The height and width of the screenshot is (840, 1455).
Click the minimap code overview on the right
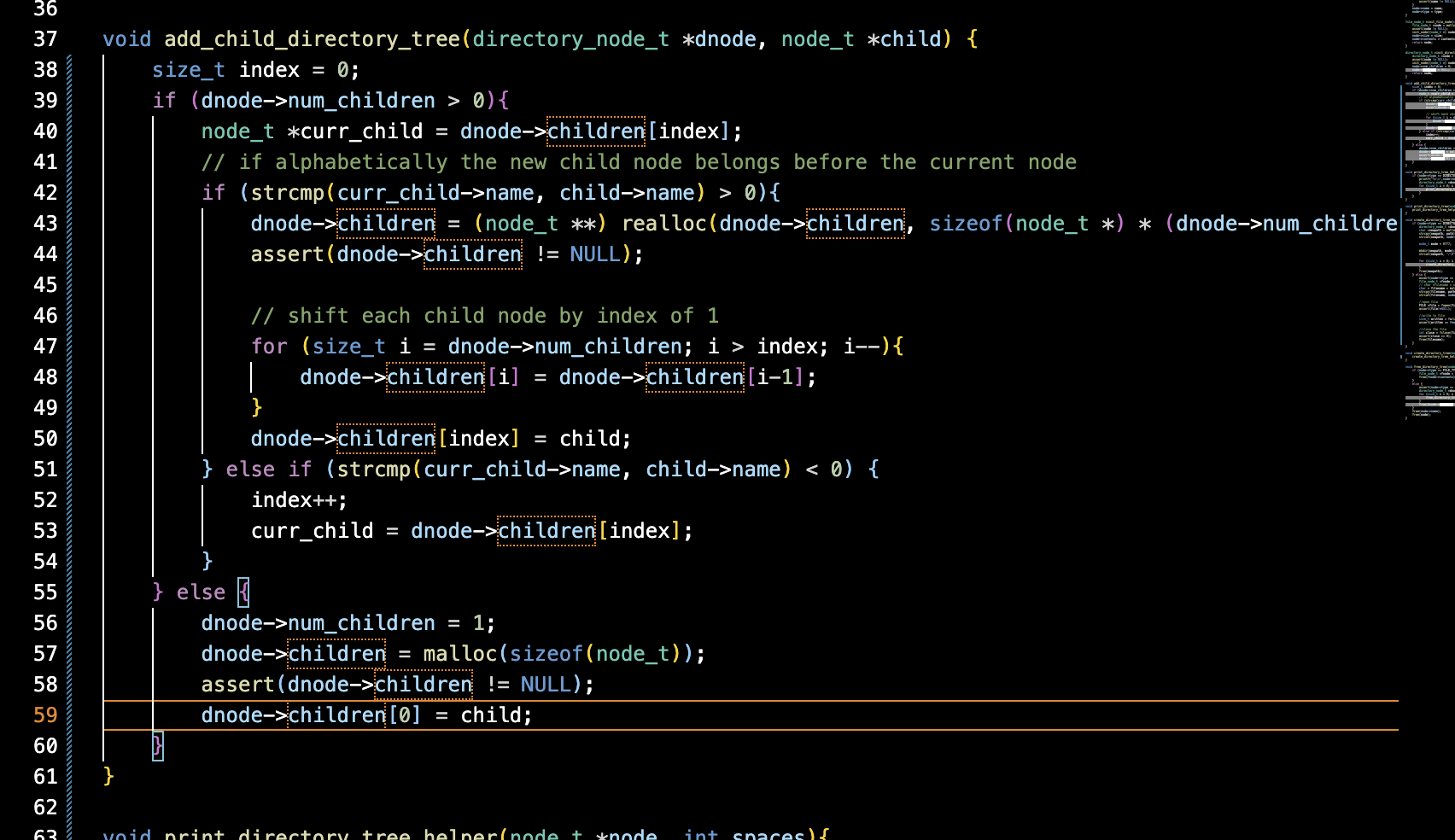pos(1428,213)
